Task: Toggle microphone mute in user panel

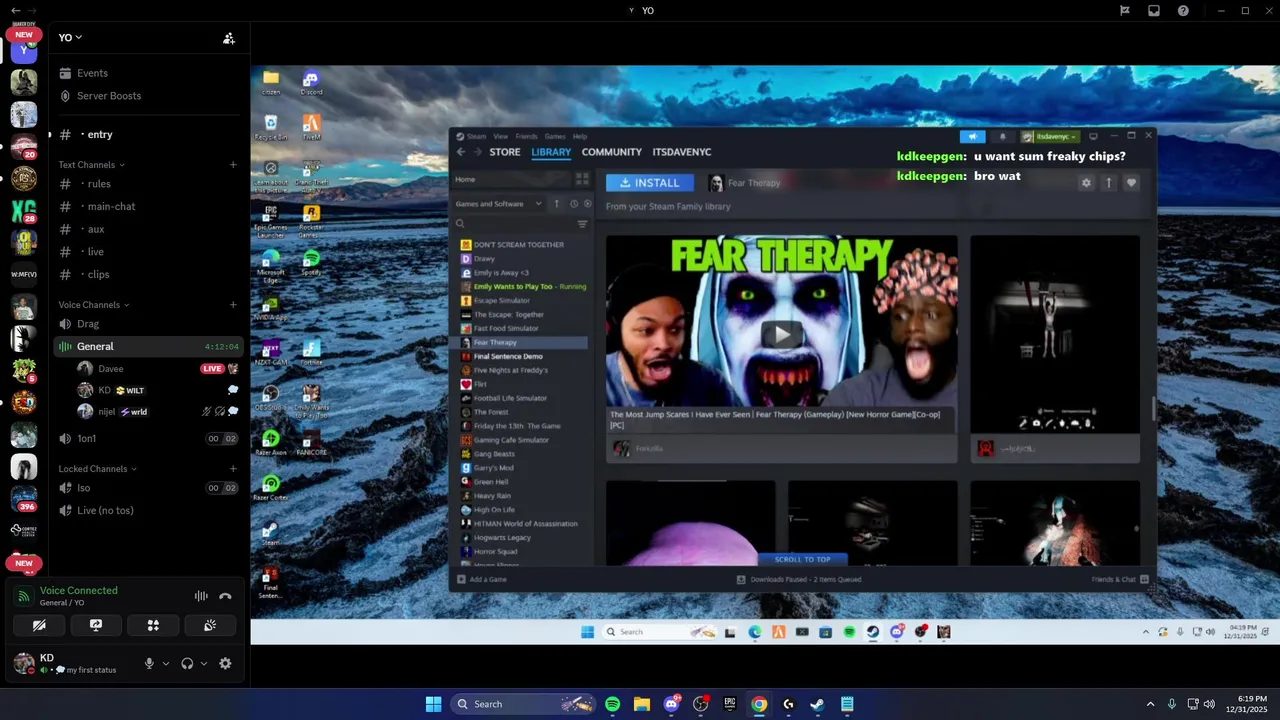Action: click(x=149, y=663)
